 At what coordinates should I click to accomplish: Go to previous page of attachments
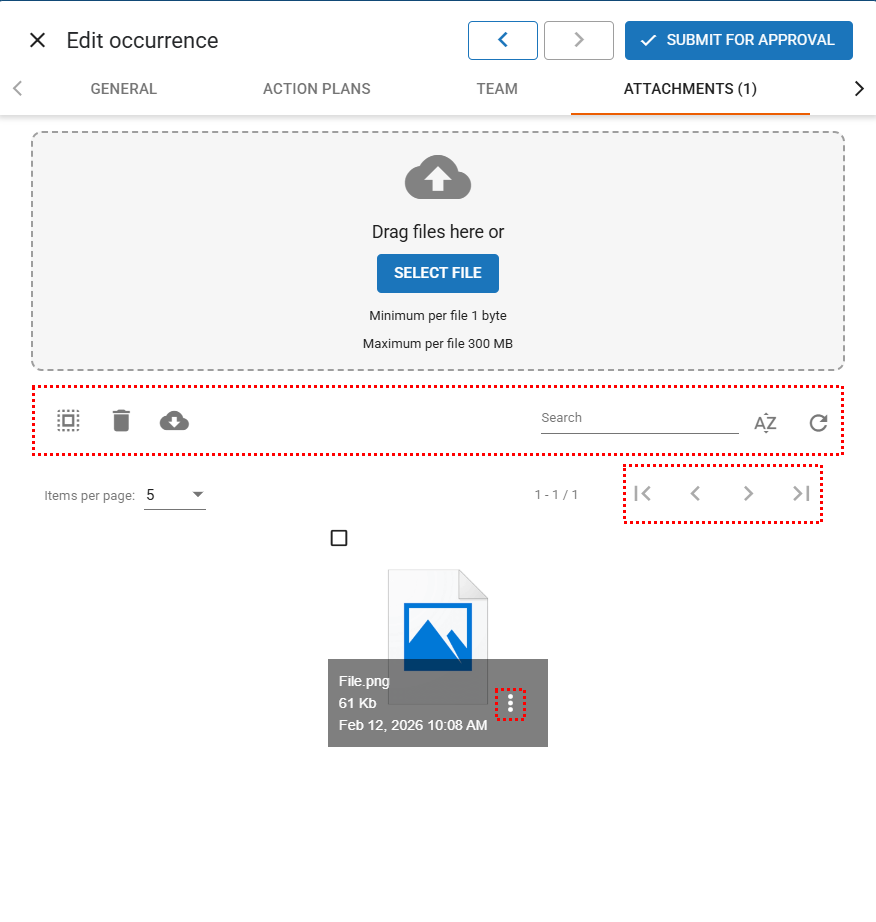pyautogui.click(x=695, y=493)
